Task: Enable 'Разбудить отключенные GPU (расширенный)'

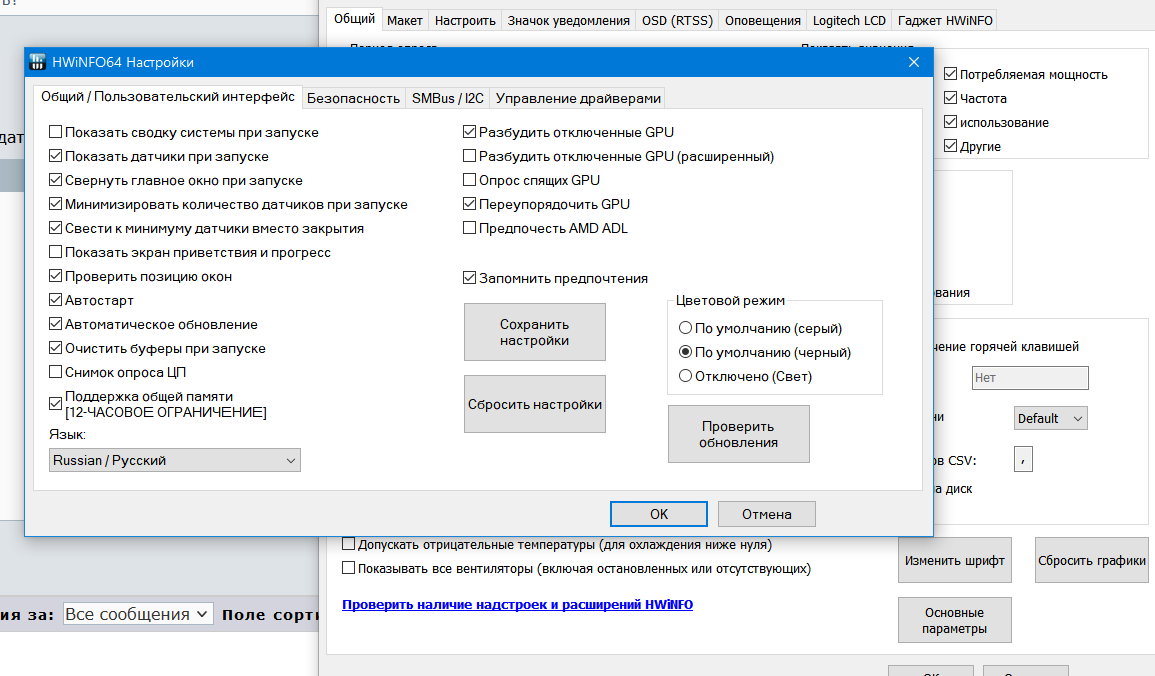Action: [x=469, y=156]
